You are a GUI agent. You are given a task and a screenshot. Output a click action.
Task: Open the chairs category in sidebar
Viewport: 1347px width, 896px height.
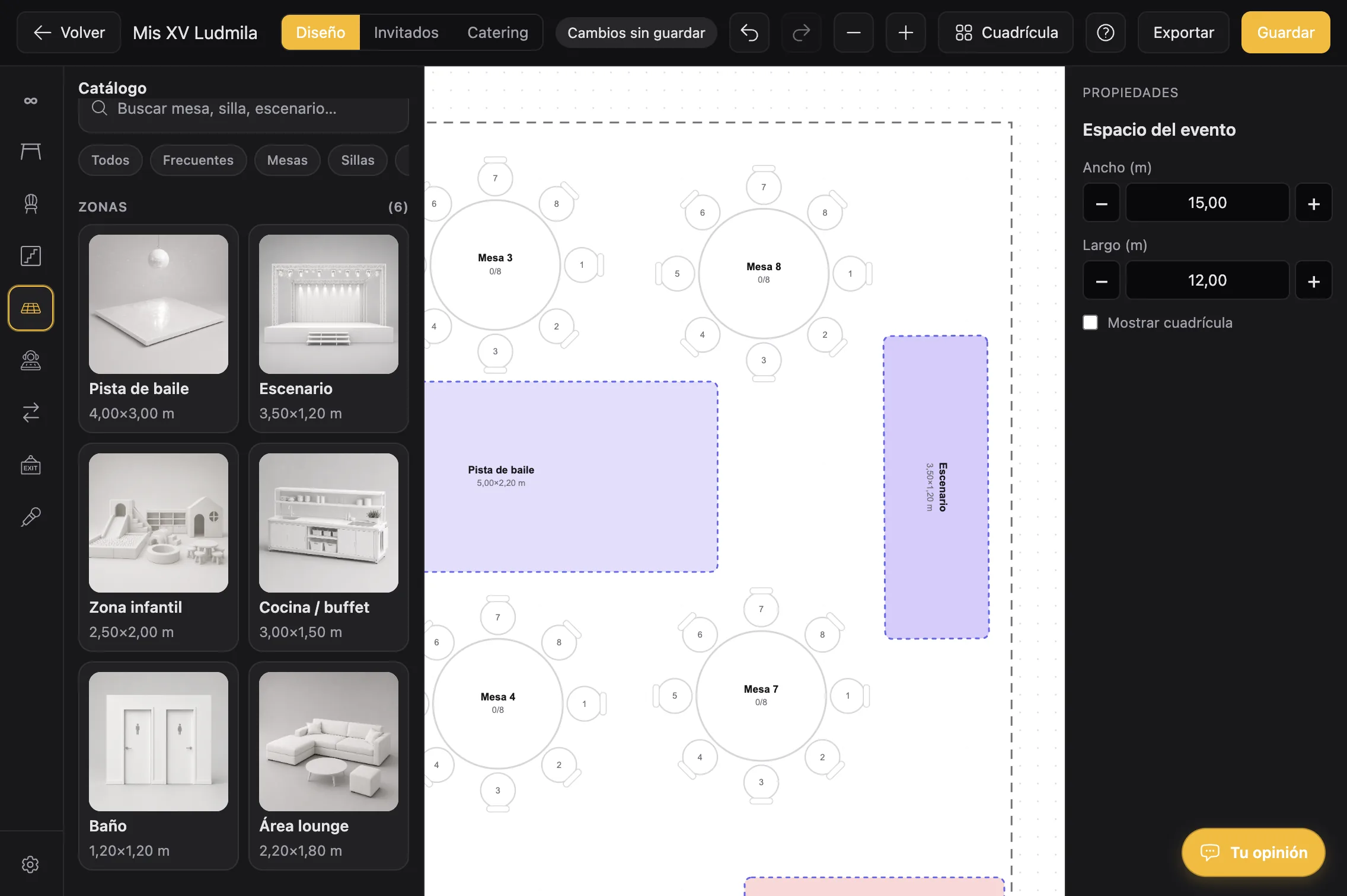tap(31, 204)
